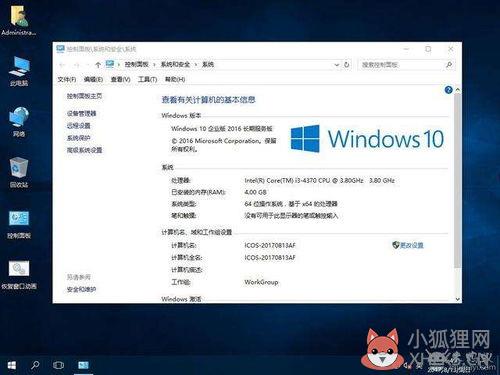Viewport: 500px width, 375px height.
Task: Open the 编辑(E) menu
Action: click(x=93, y=79)
